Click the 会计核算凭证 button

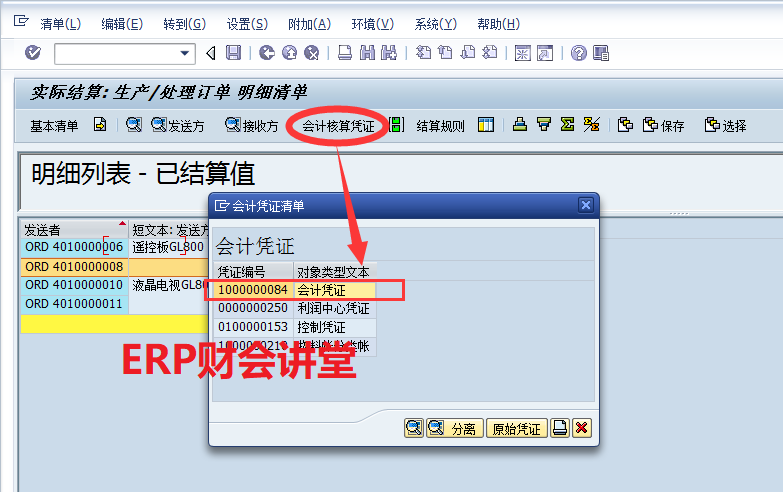point(337,126)
